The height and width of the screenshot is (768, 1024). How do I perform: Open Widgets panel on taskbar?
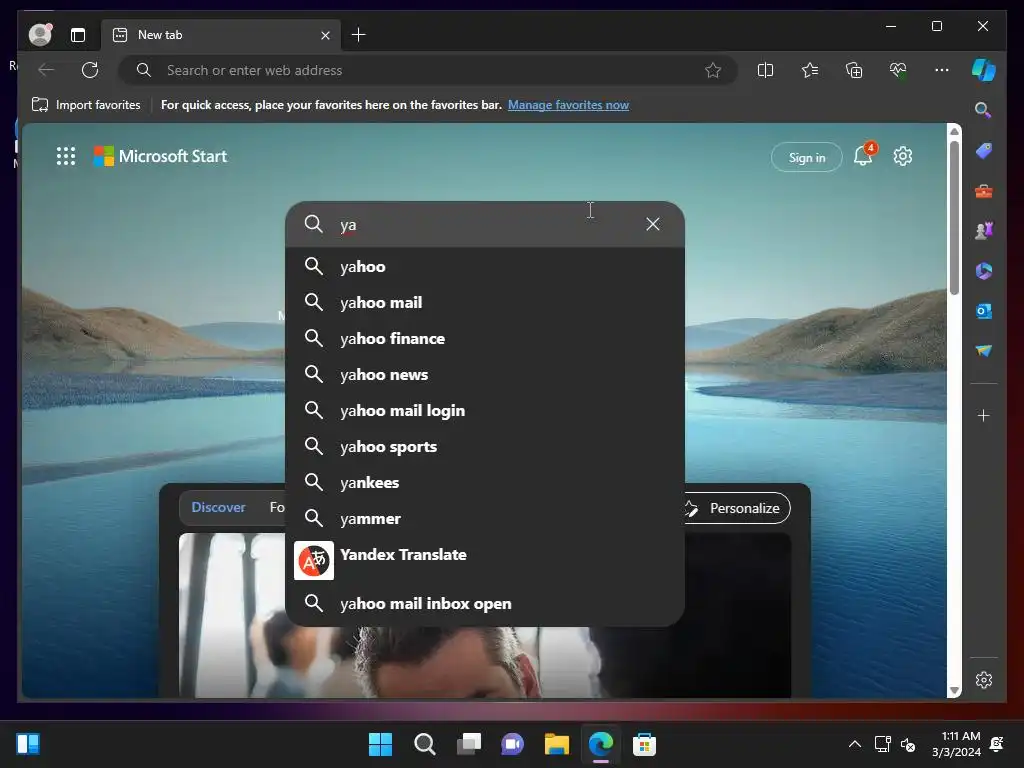[x=28, y=744]
